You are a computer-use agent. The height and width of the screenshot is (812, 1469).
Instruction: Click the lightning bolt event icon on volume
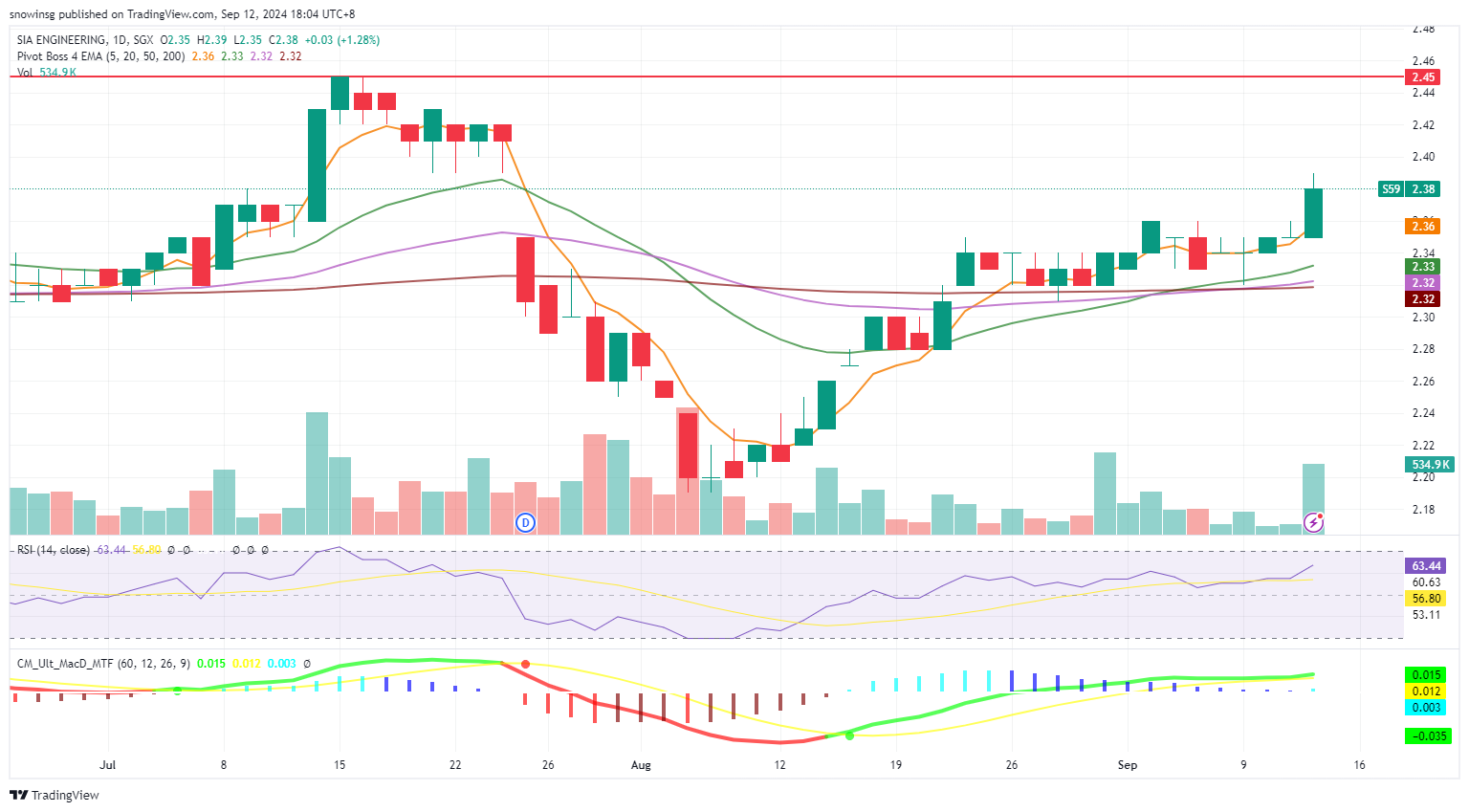click(1314, 522)
